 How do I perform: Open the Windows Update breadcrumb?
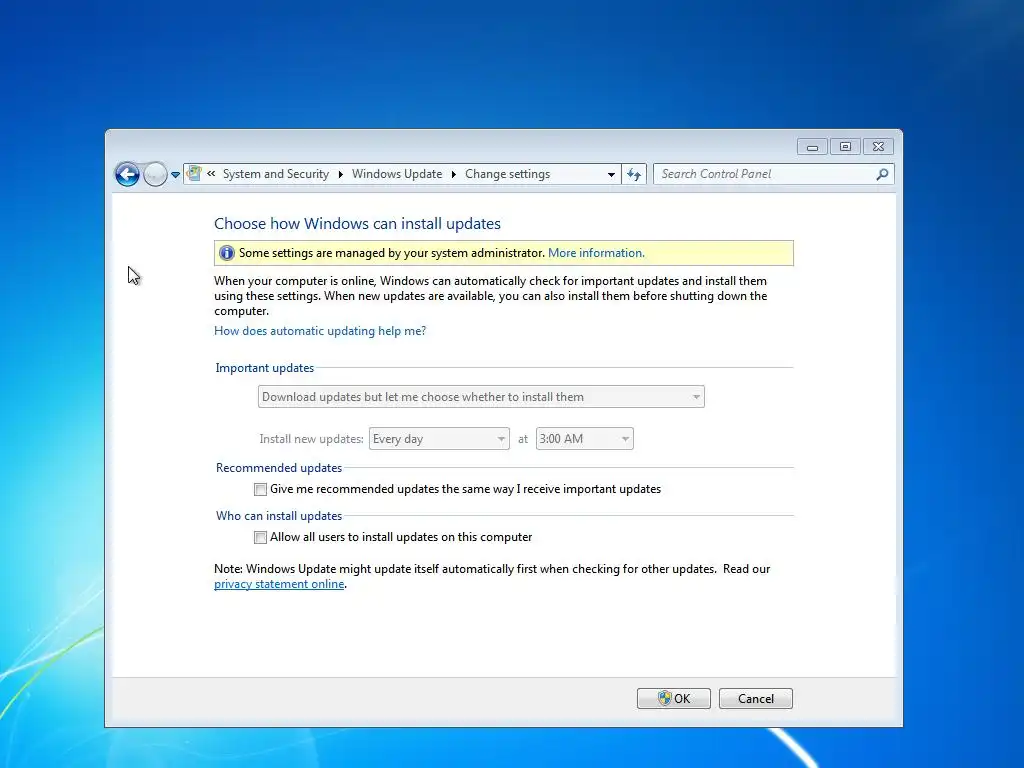[x=396, y=174]
